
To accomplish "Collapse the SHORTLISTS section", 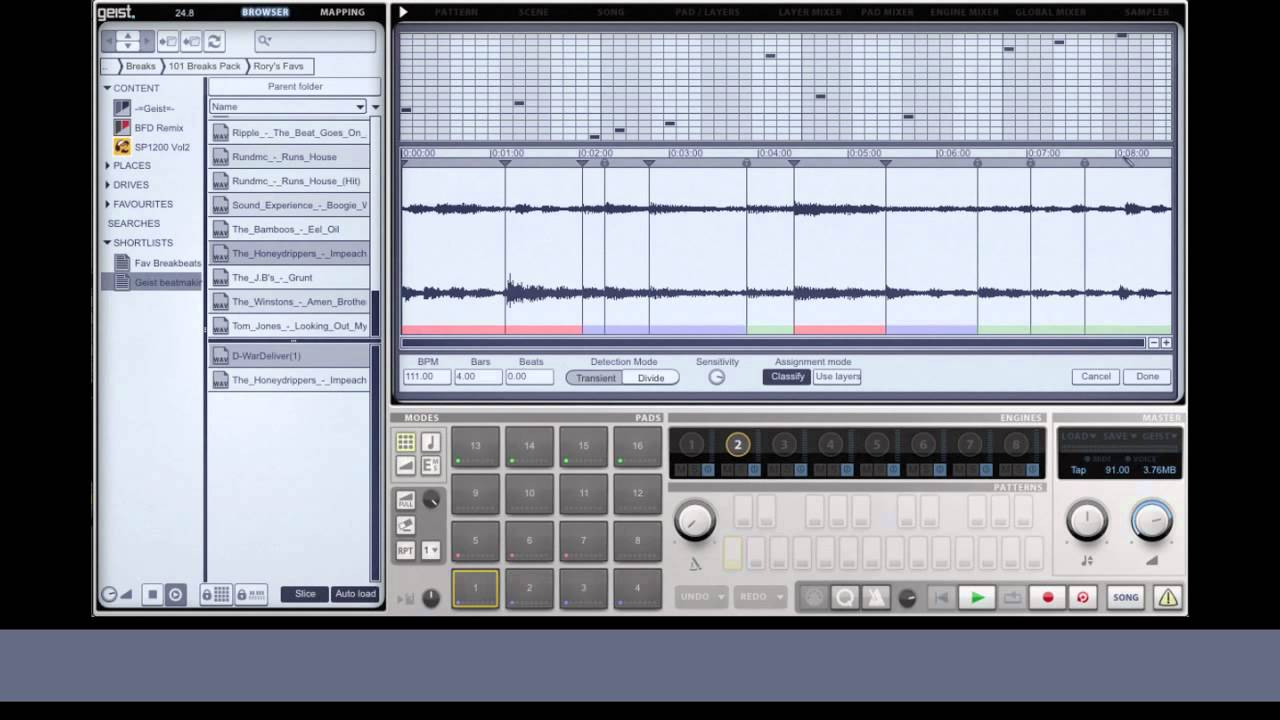I will (107, 243).
